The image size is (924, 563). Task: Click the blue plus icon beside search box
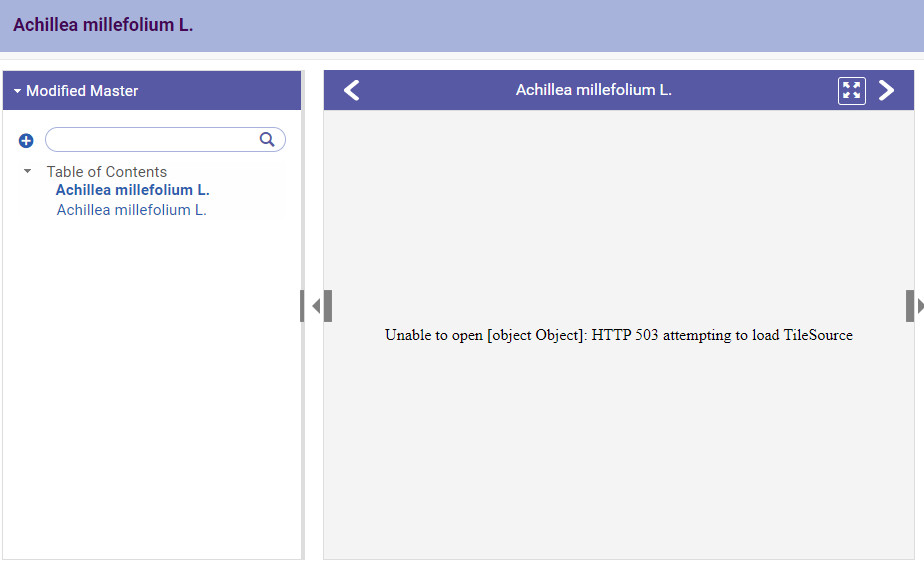pyautogui.click(x=26, y=140)
